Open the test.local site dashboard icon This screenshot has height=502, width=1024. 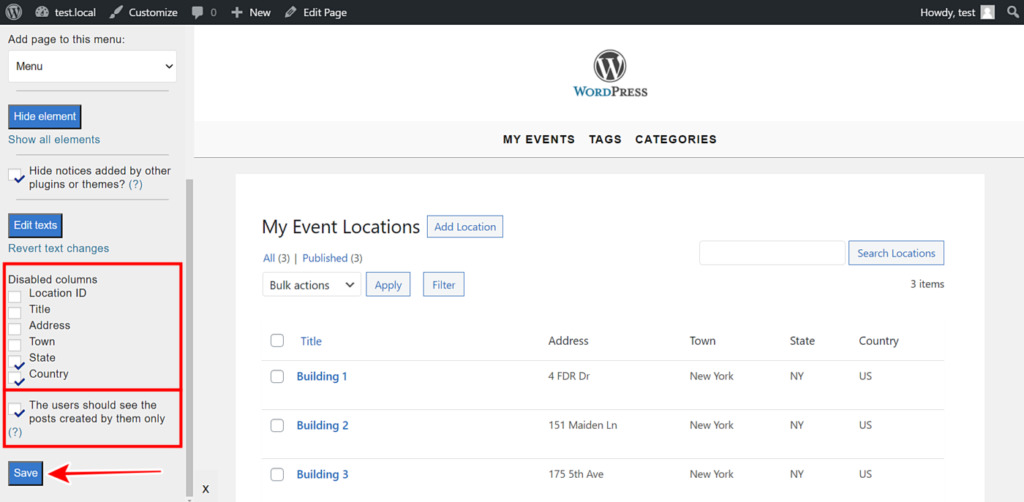(42, 12)
